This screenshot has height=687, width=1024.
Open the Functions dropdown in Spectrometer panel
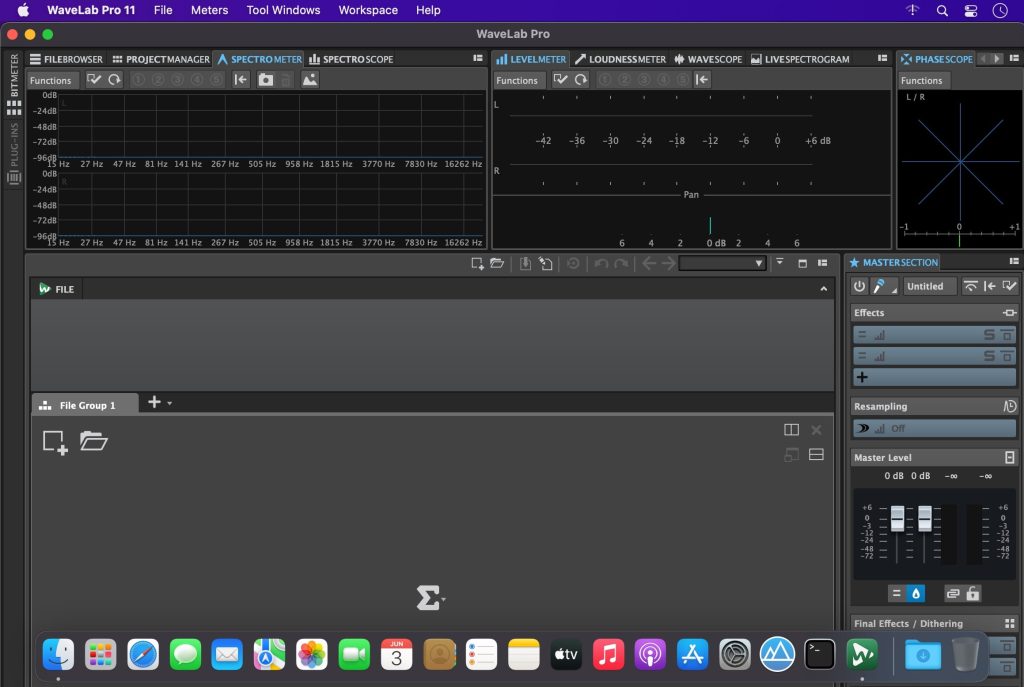point(51,80)
